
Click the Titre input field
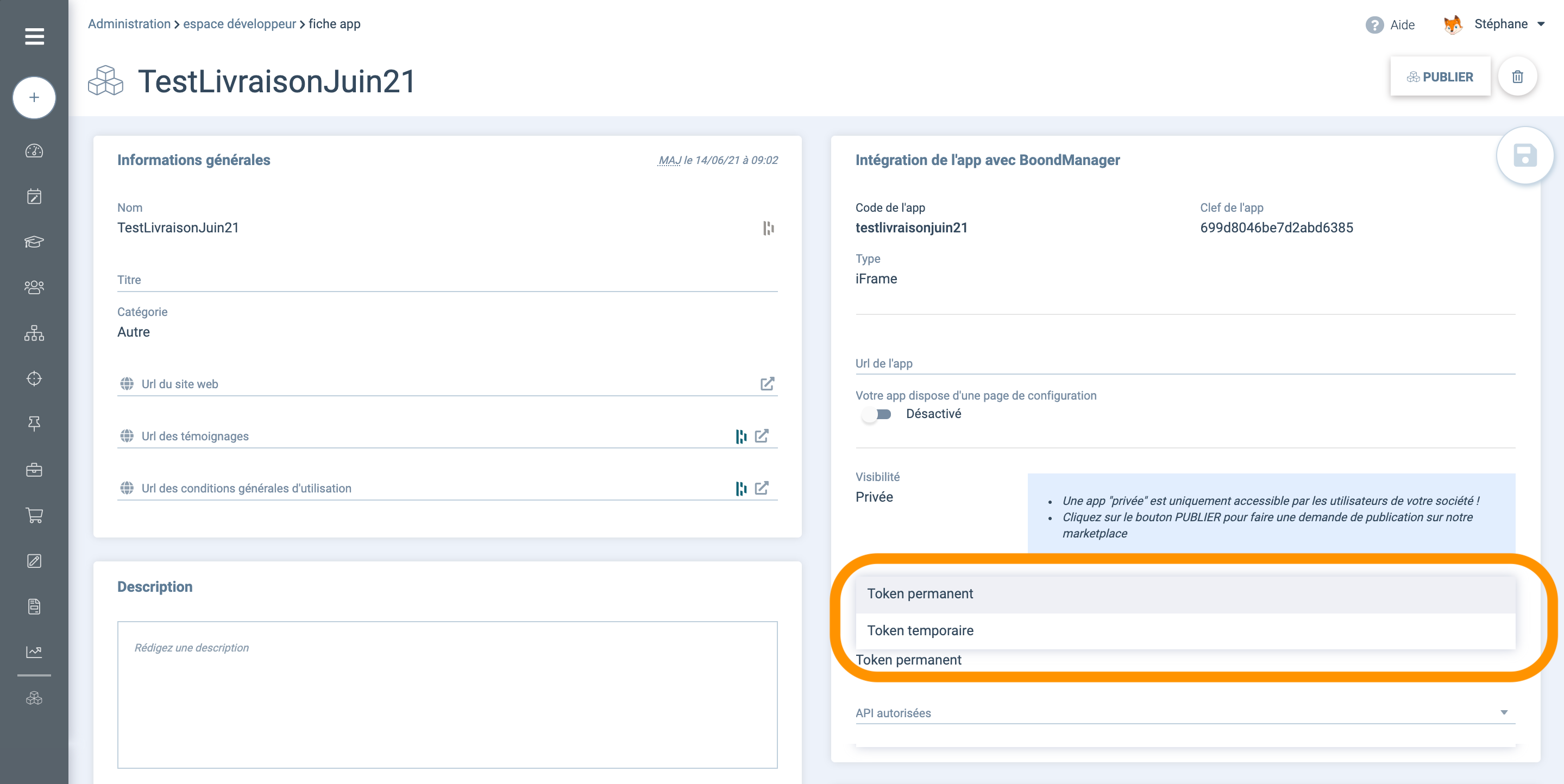(x=447, y=280)
